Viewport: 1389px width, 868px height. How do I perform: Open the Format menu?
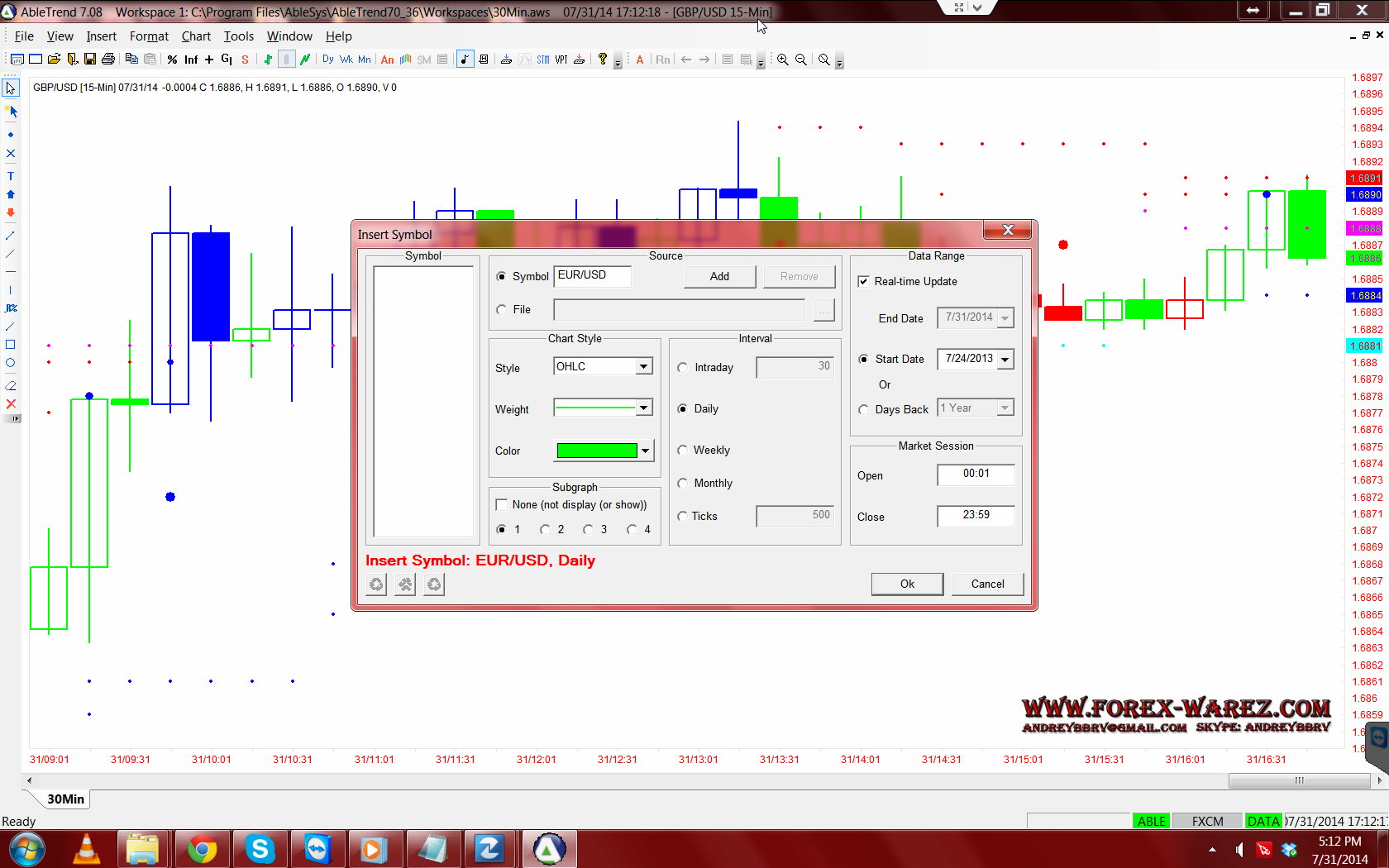[x=149, y=36]
